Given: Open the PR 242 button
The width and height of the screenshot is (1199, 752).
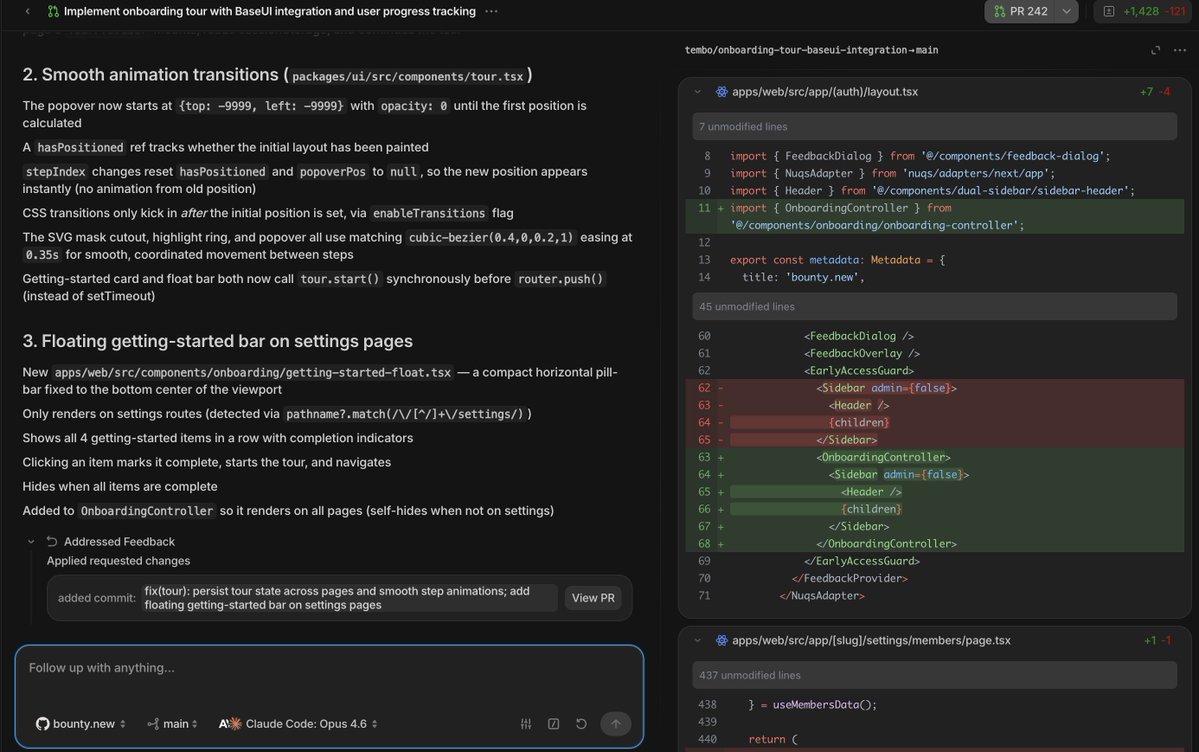Looking at the screenshot, I should 1020,11.
